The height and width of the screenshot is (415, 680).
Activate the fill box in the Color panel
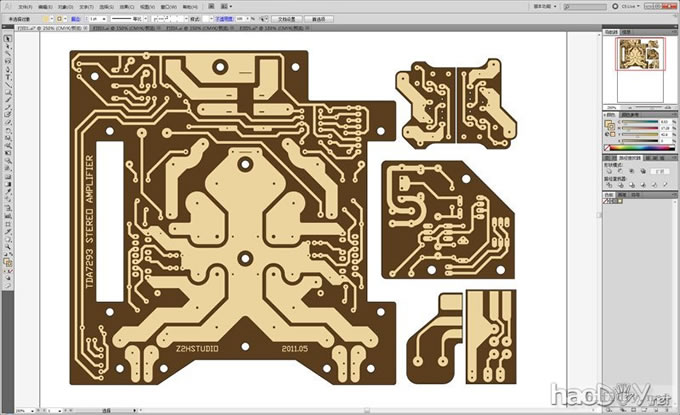click(610, 122)
